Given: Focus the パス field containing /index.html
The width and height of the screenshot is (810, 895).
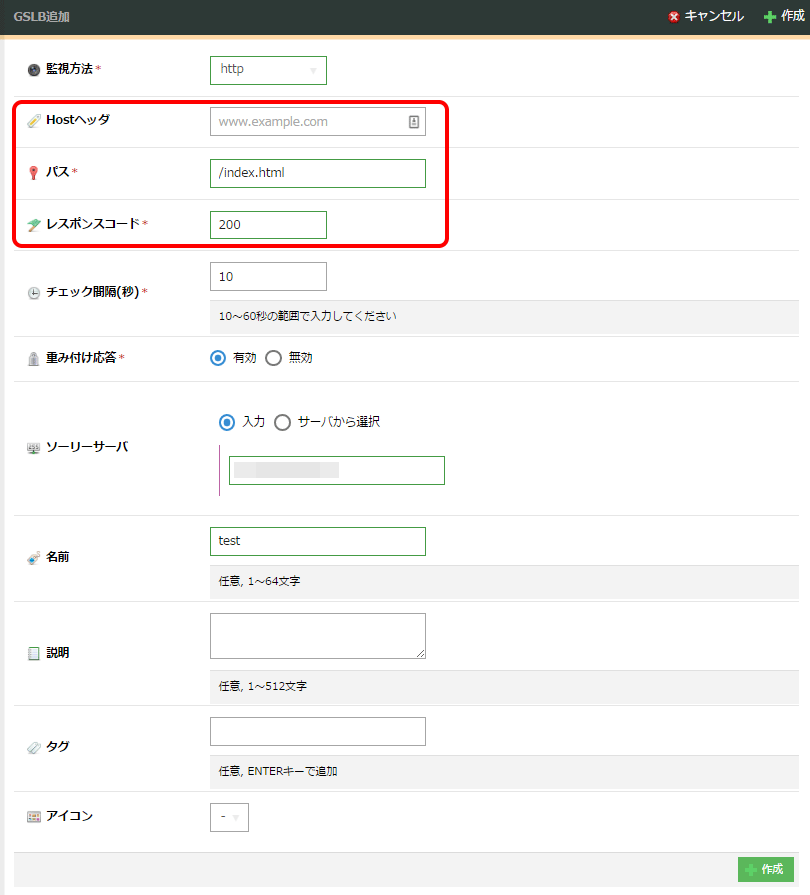Looking at the screenshot, I should 317,173.
